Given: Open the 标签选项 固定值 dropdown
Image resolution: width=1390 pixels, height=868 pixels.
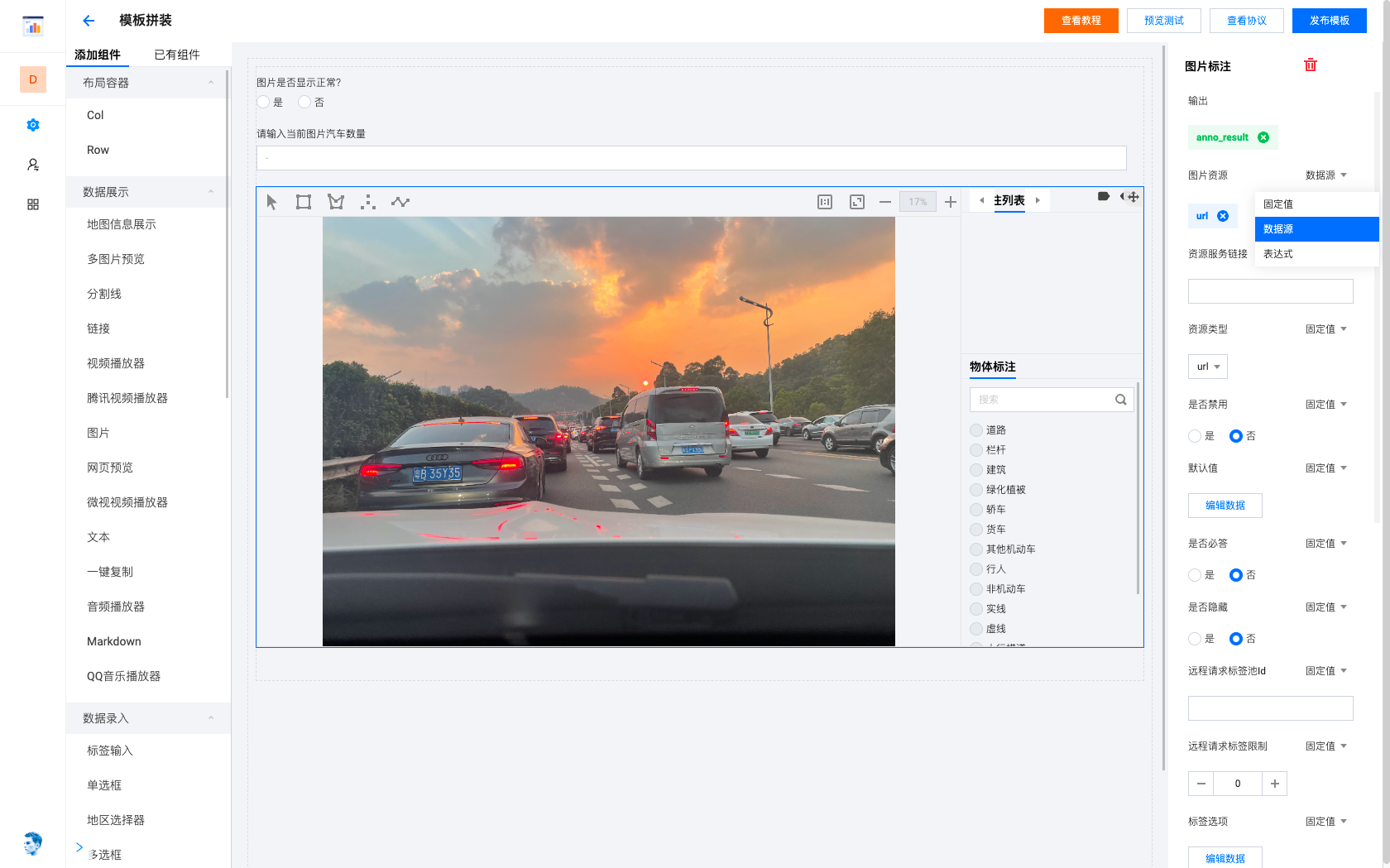Looking at the screenshot, I should pos(1326,822).
